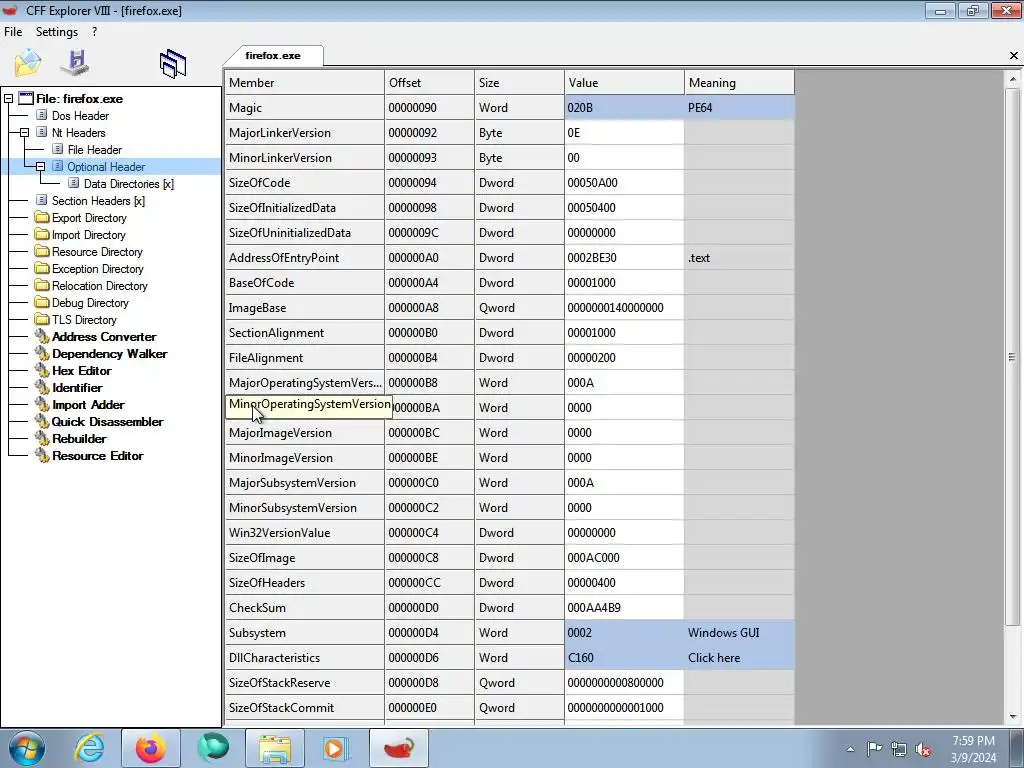This screenshot has height=768, width=1024.
Task: Click the SizeOfImage value 000AC000
Action: (x=624, y=558)
